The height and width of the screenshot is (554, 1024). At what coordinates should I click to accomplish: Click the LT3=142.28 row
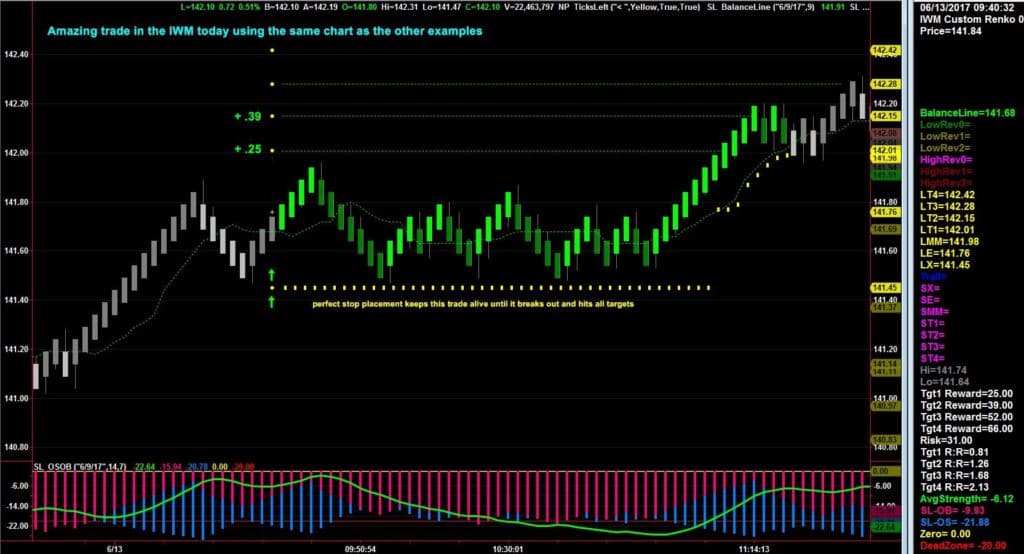coord(947,206)
